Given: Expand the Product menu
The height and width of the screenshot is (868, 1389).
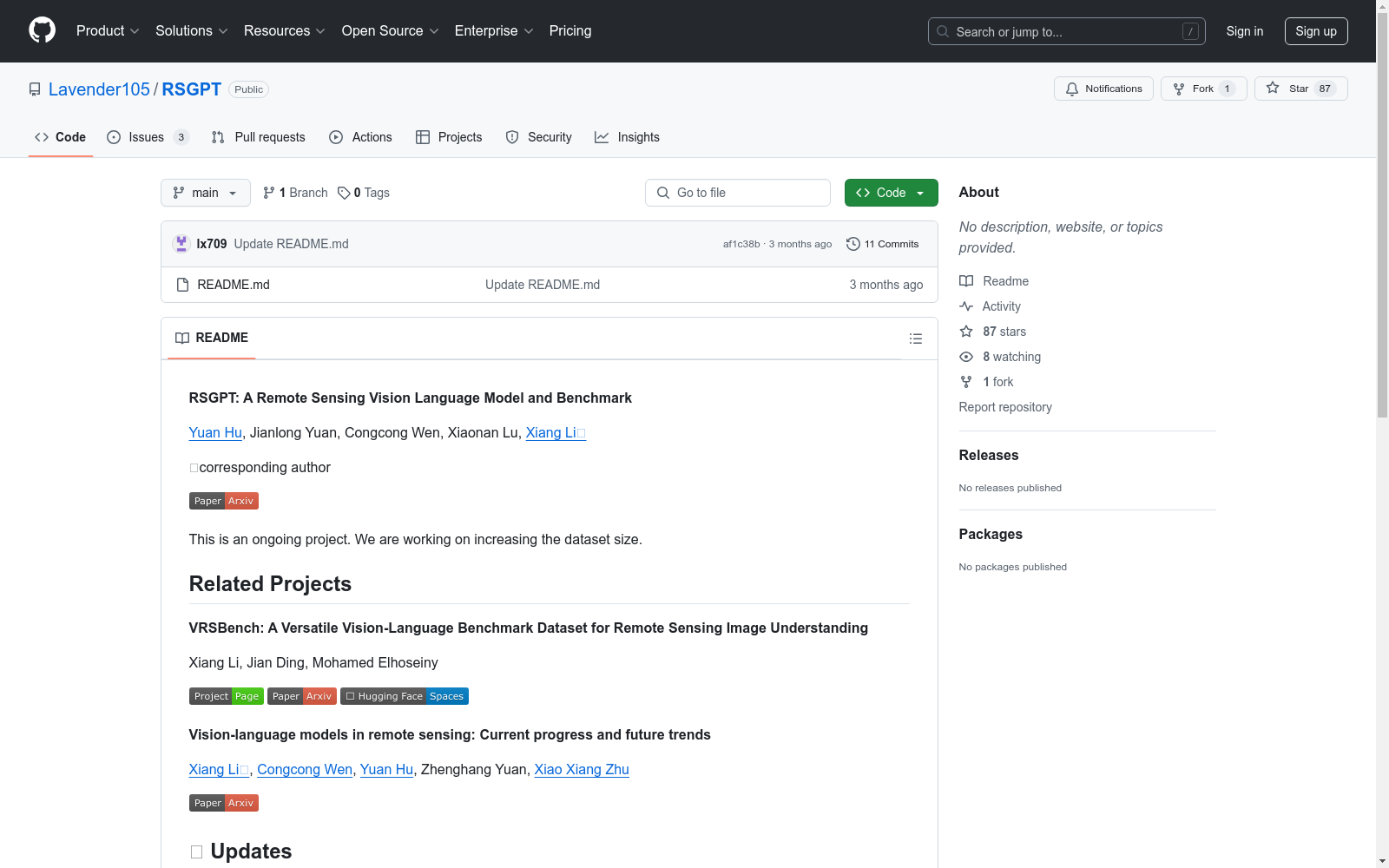Looking at the screenshot, I should (108, 31).
